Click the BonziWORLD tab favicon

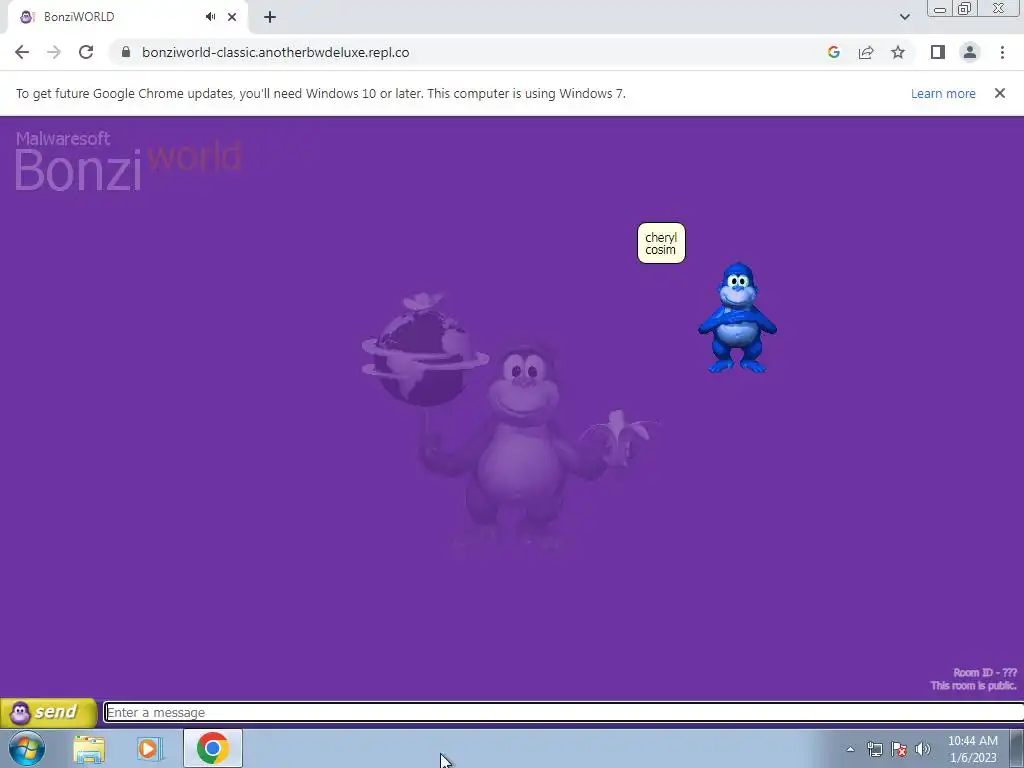pos(27,17)
